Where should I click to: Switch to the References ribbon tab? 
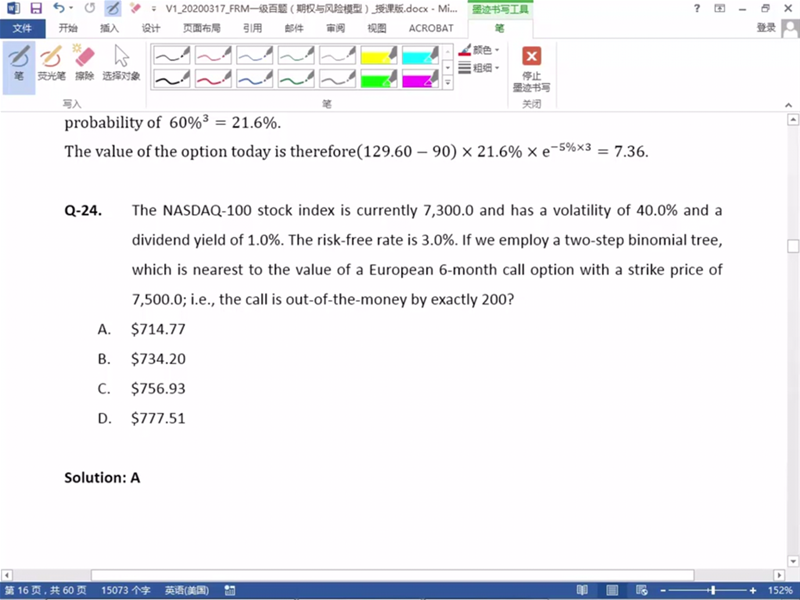(x=253, y=29)
